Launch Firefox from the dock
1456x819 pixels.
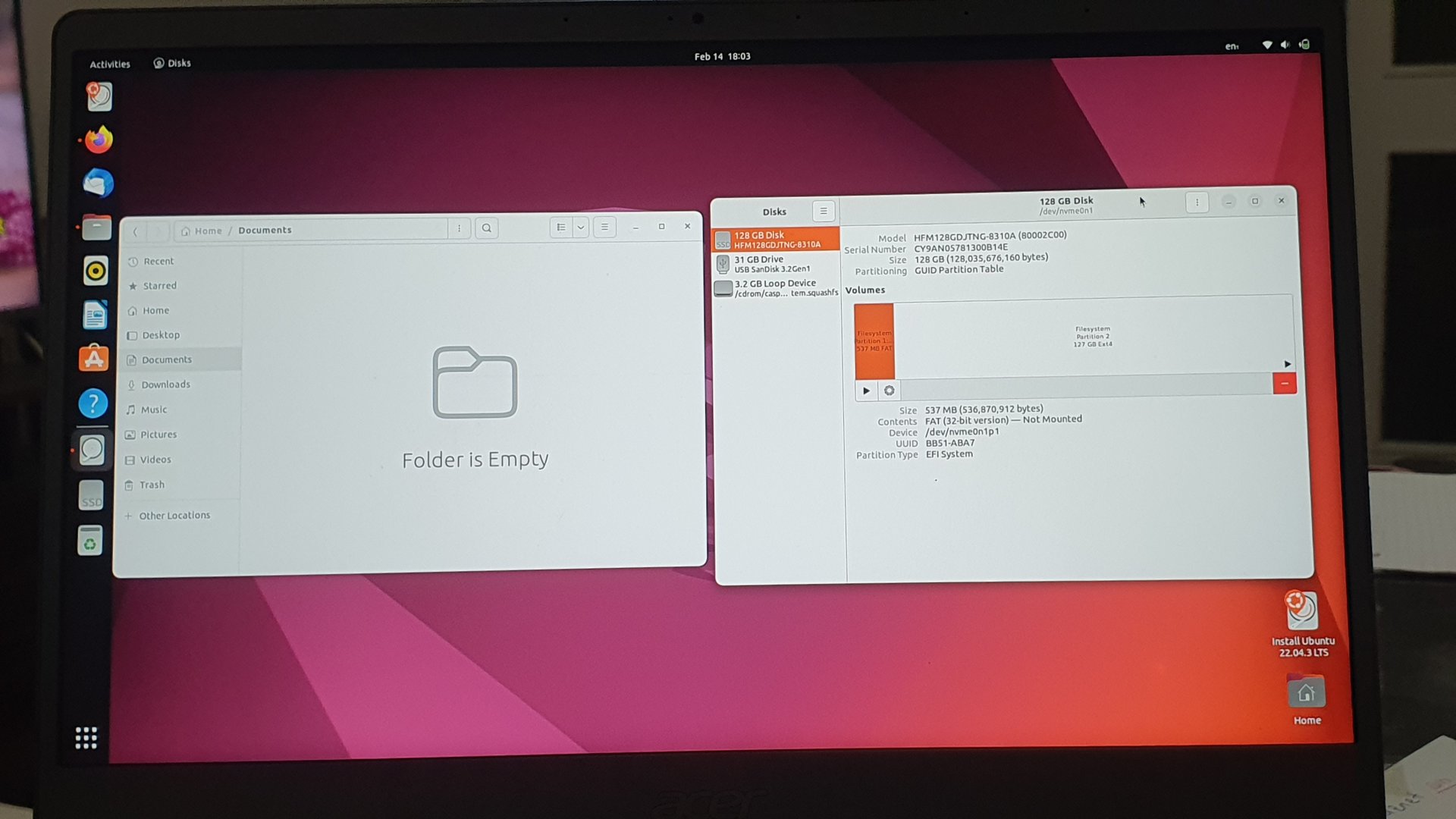(99, 140)
